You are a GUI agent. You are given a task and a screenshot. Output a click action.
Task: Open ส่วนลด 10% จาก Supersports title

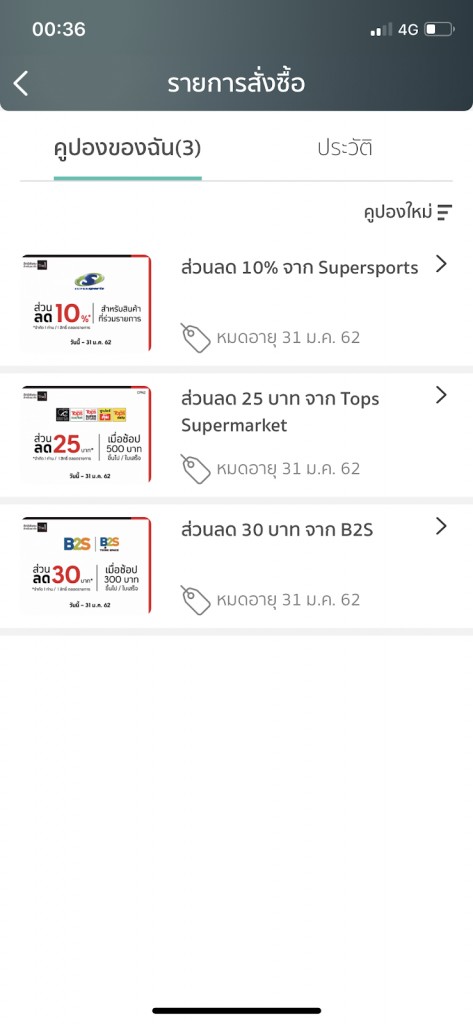click(x=299, y=268)
